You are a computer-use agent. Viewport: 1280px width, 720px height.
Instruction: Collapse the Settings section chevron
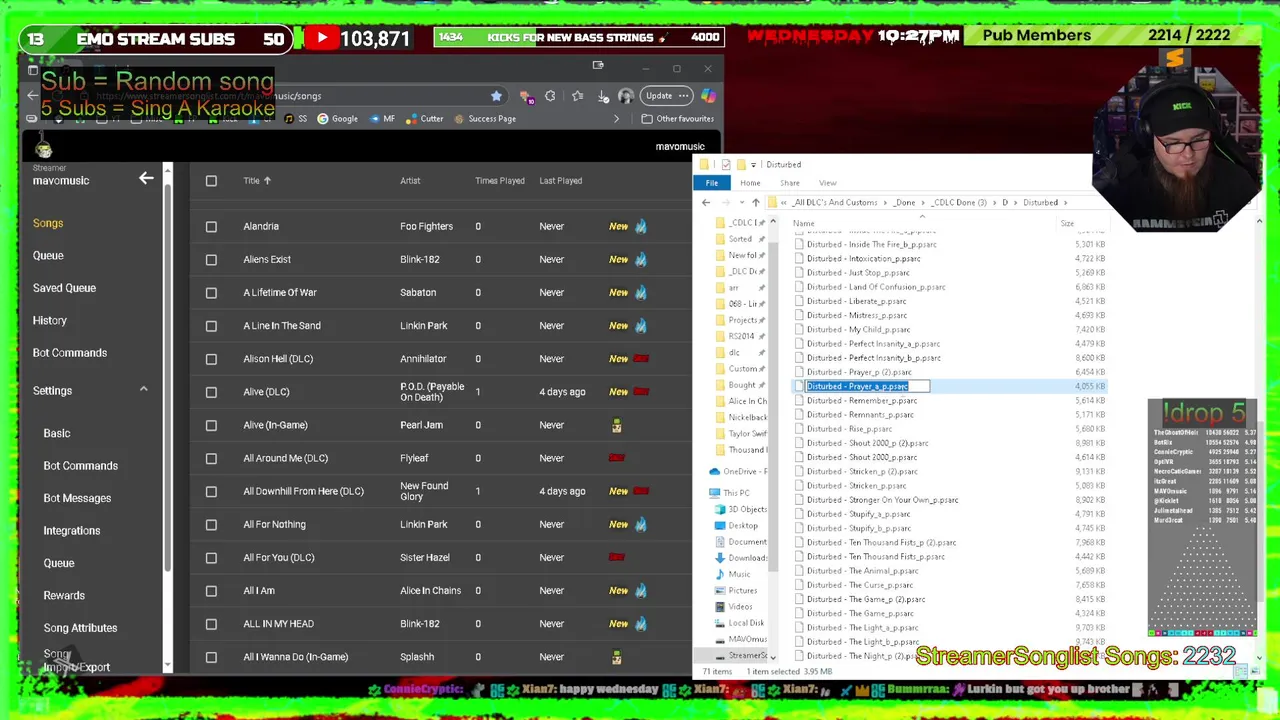143,390
